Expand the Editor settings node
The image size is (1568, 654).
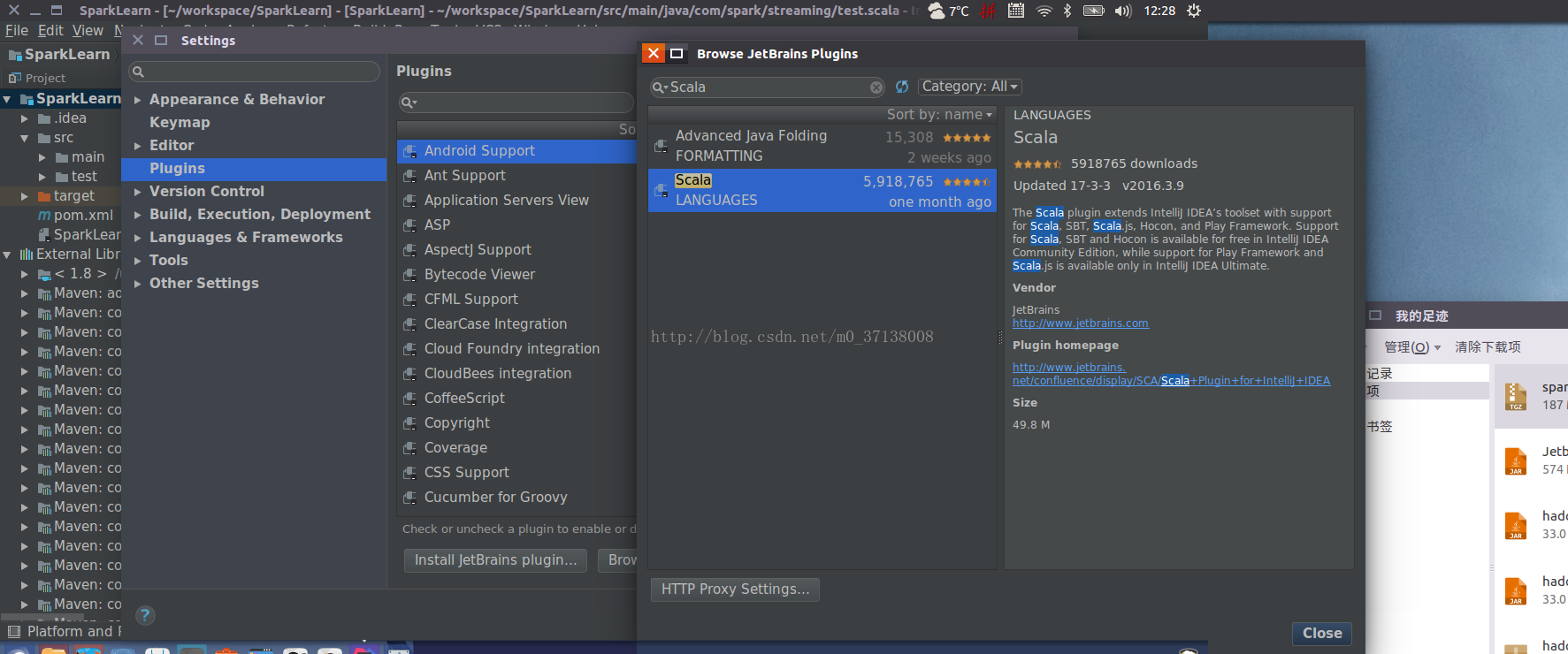click(138, 146)
